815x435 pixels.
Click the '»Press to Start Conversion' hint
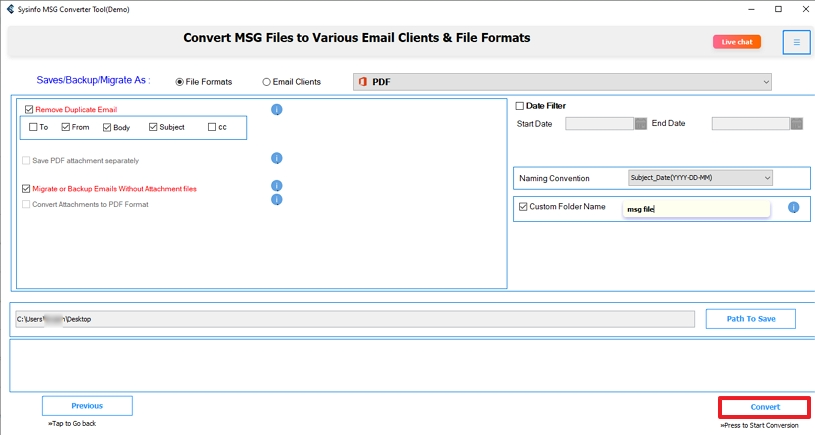[x=759, y=425]
